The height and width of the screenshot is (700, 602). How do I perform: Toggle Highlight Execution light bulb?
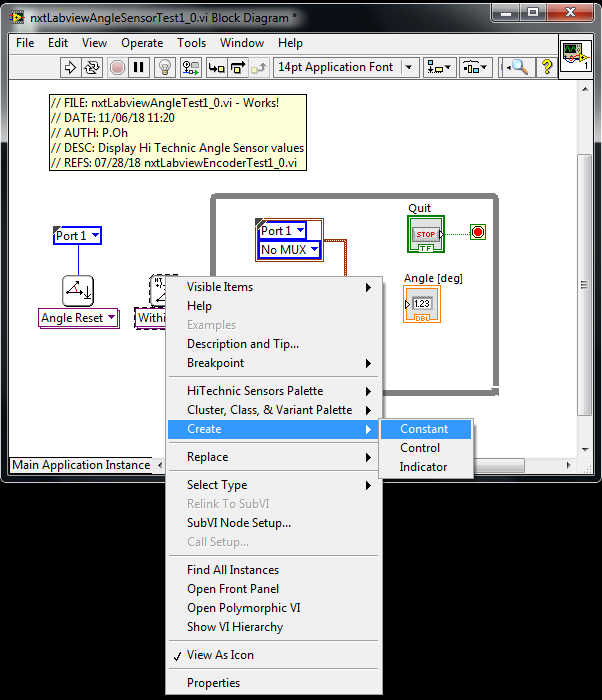tap(165, 67)
